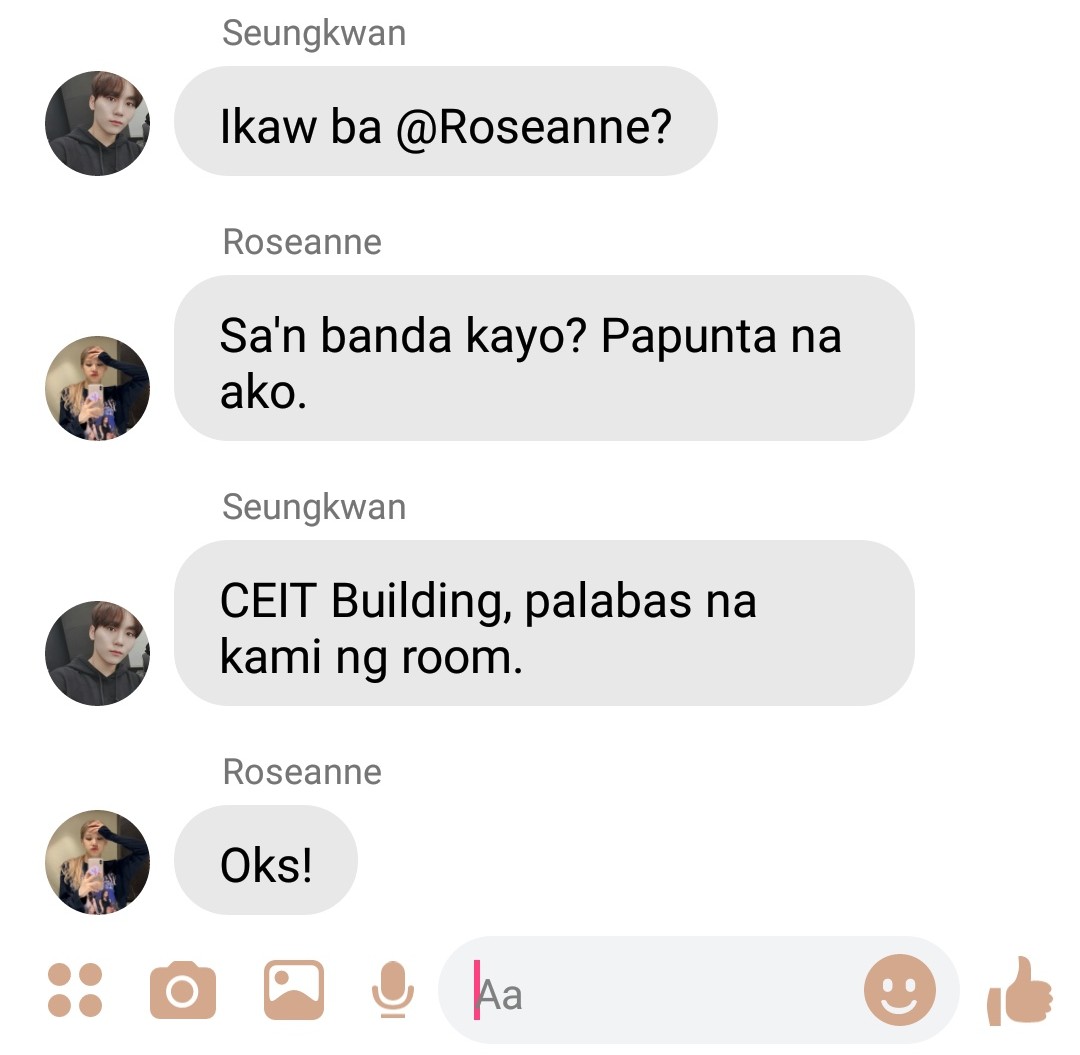
Task: Tap the topmost Seungkwan sender name
Action: 314,34
